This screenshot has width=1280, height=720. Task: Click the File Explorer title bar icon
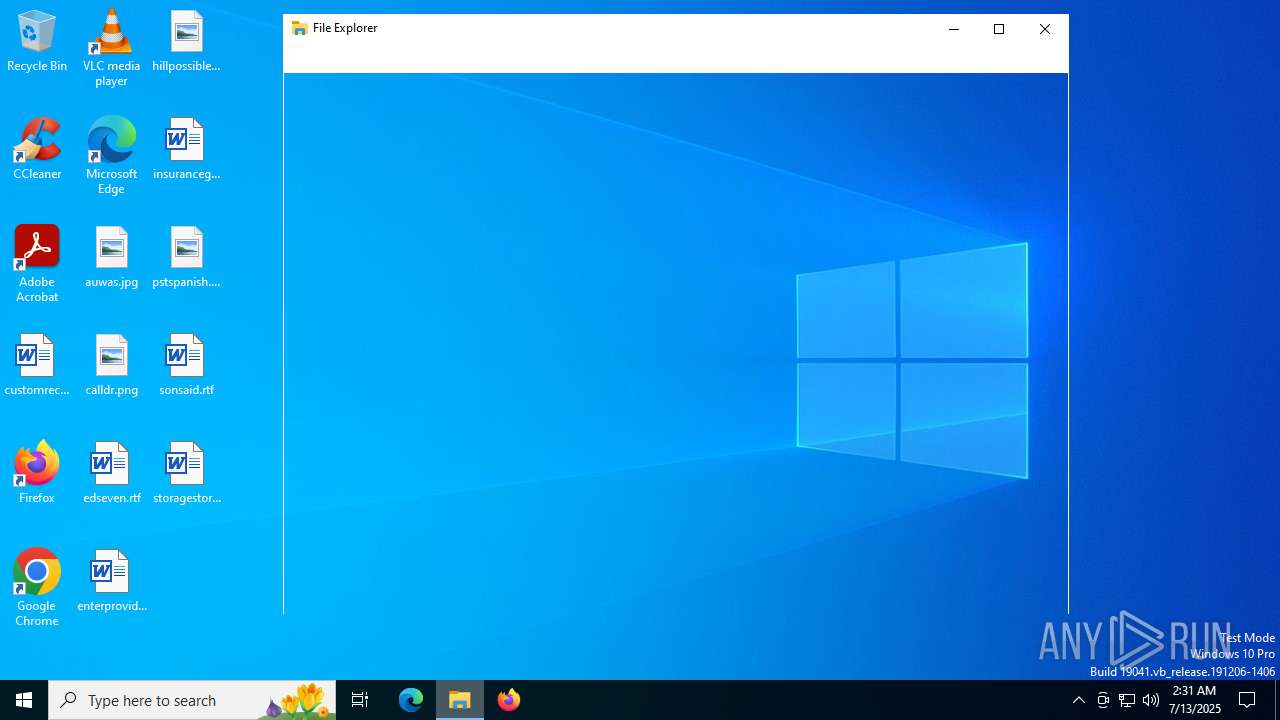coord(299,28)
